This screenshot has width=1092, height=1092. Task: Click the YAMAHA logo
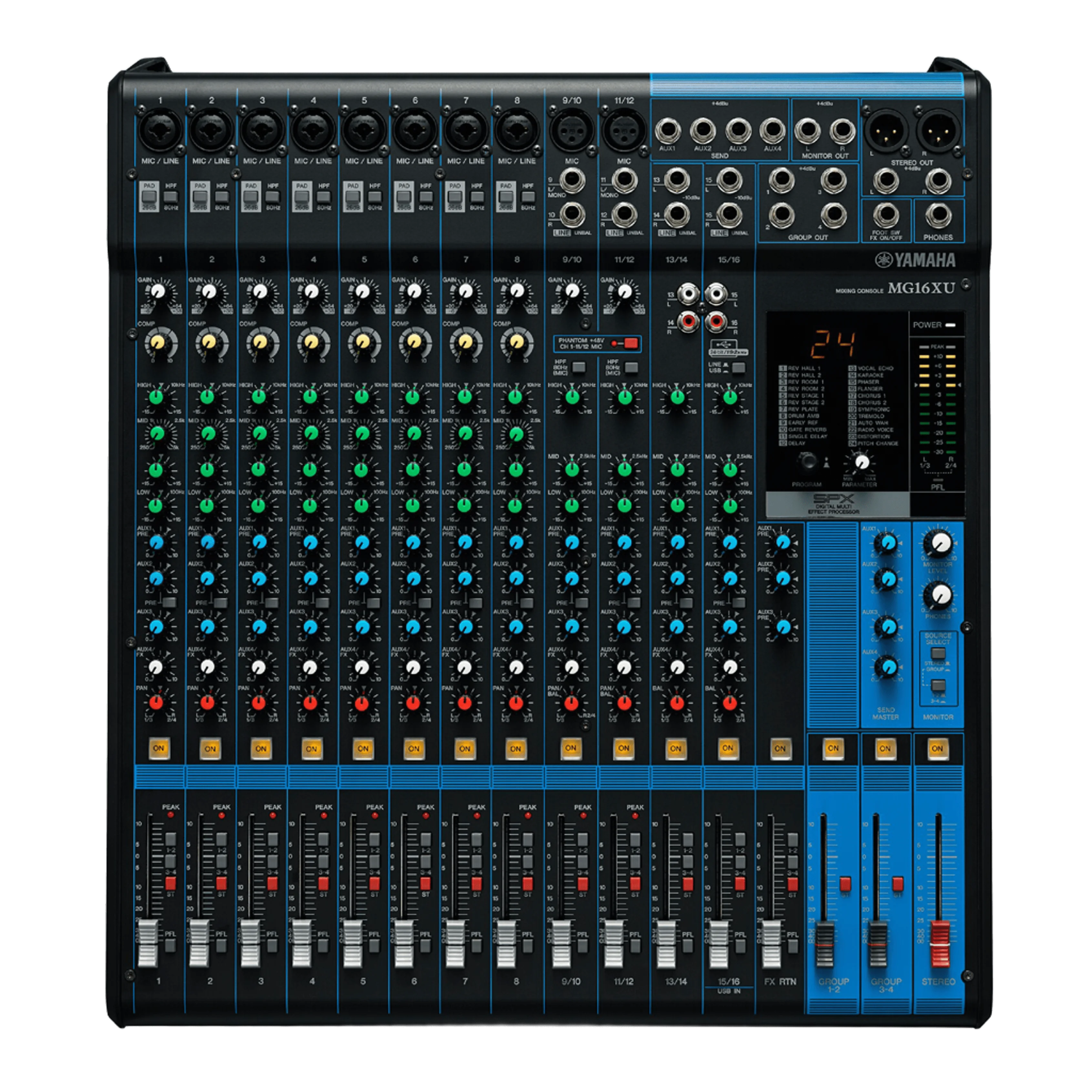click(916, 260)
